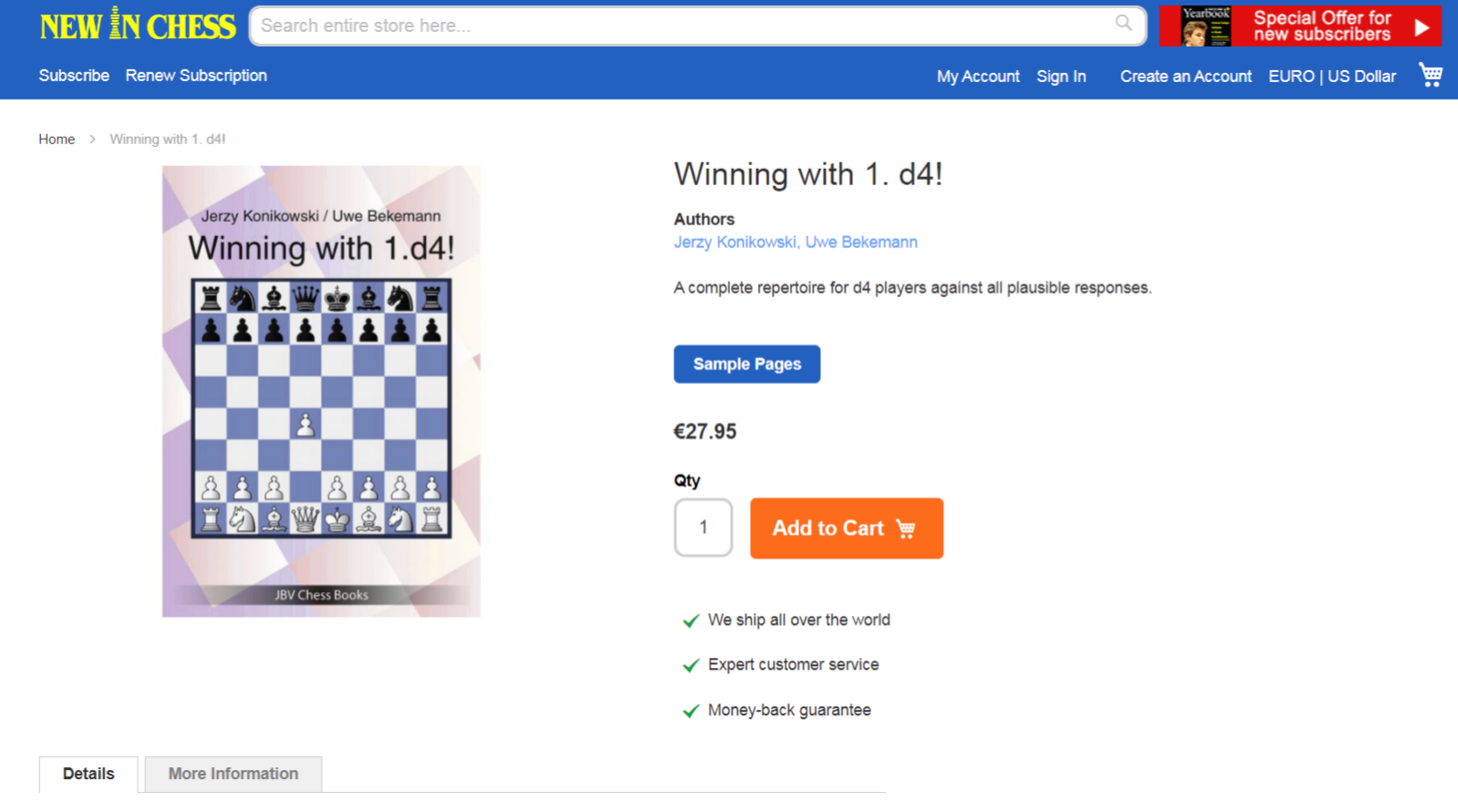The width and height of the screenshot is (1458, 812).
Task: Click the special offer arrow icon
Action: [1422, 27]
